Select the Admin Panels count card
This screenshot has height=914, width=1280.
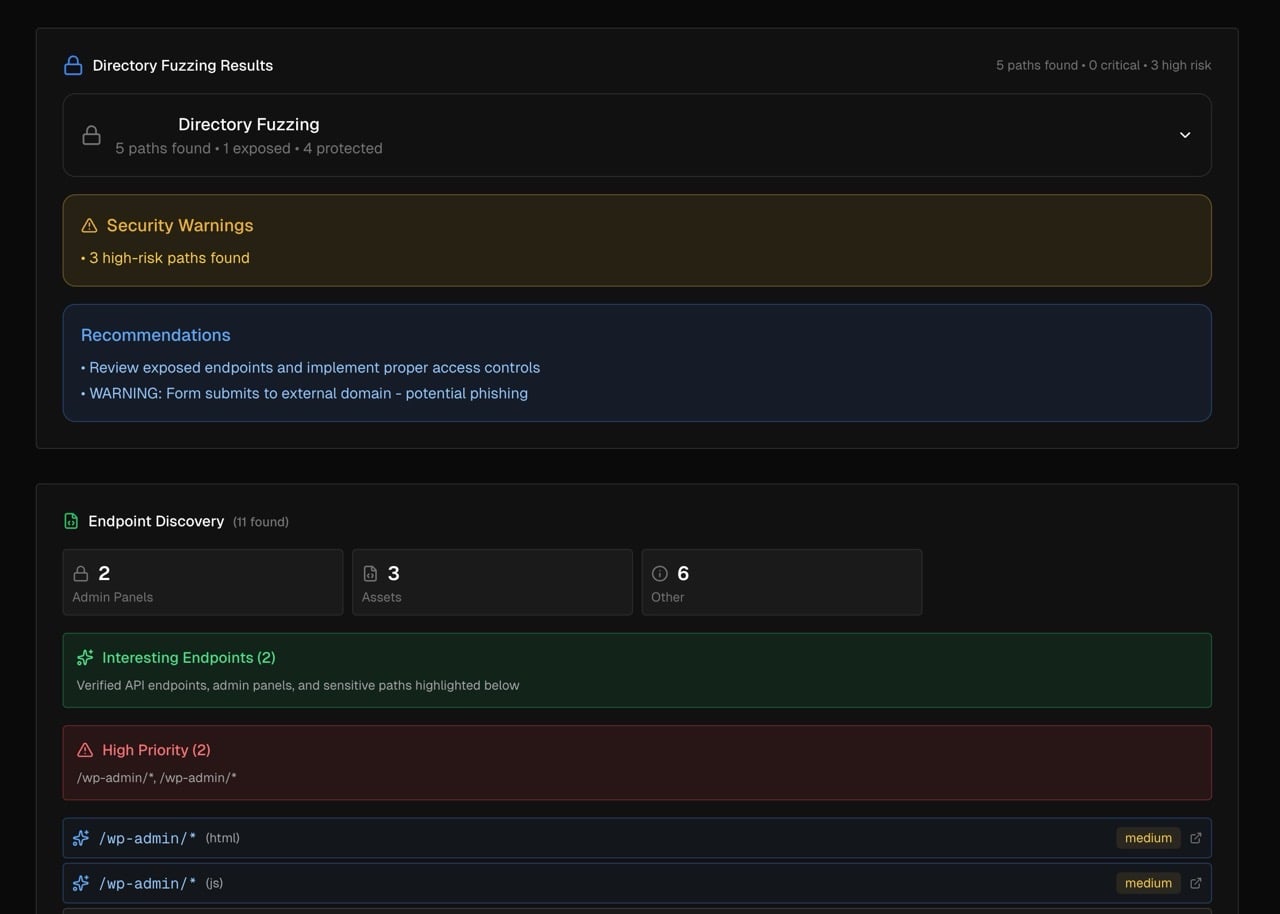(202, 582)
